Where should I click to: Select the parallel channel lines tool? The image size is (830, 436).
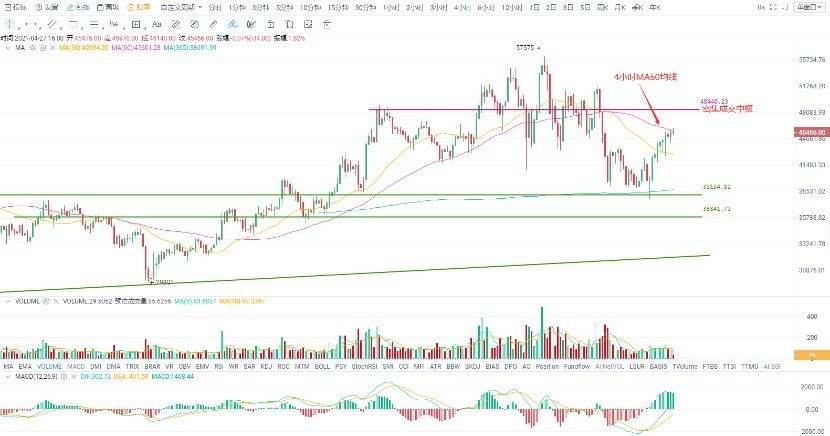(51, 24)
